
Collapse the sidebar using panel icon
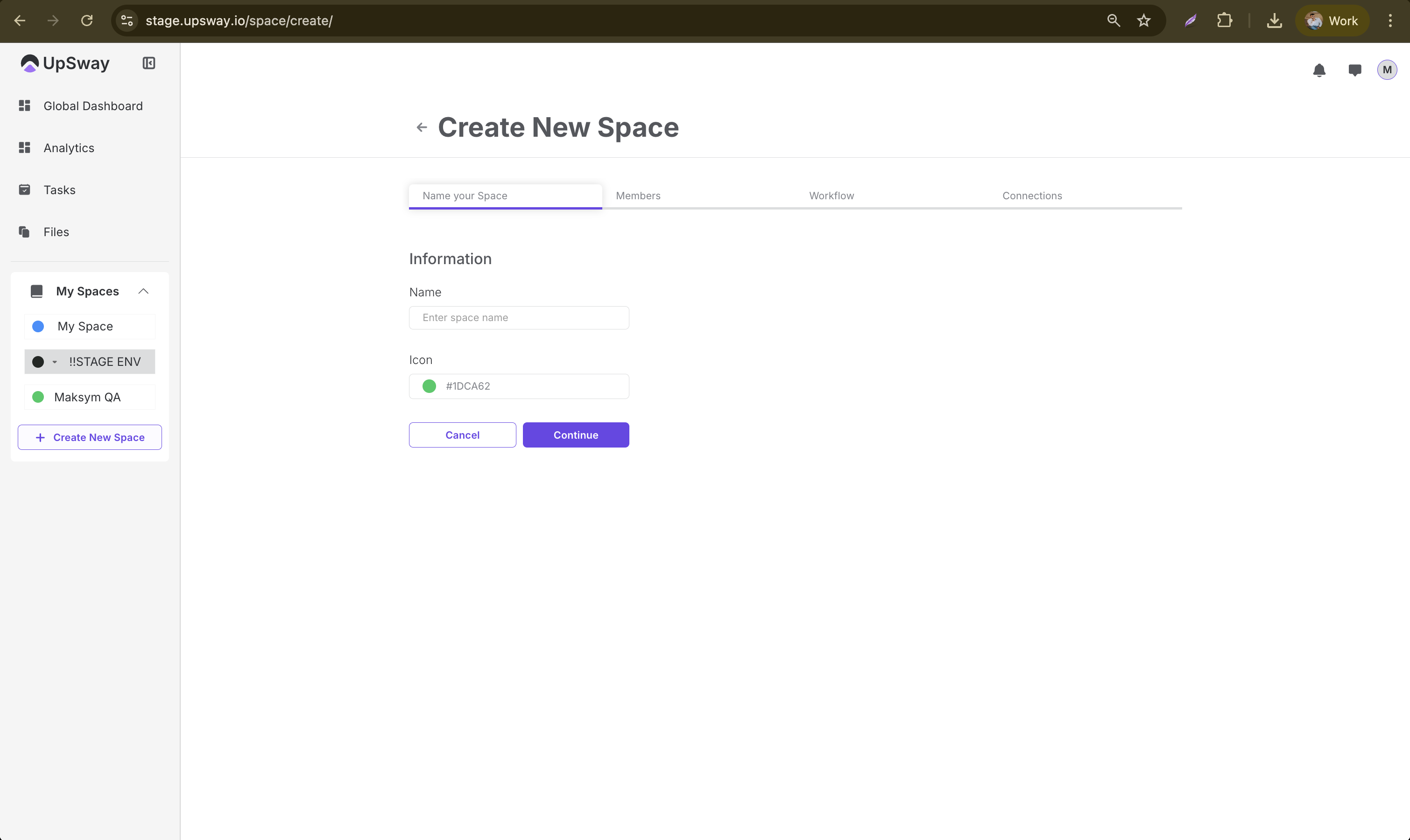point(148,63)
